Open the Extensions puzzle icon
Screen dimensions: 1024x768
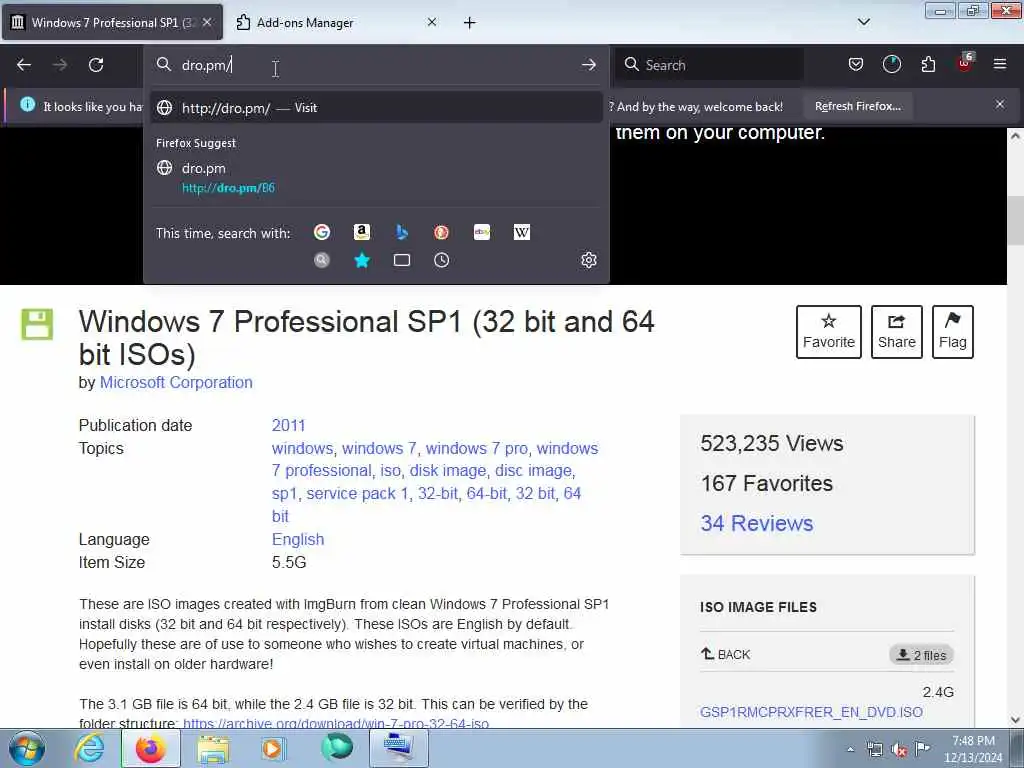(x=928, y=64)
